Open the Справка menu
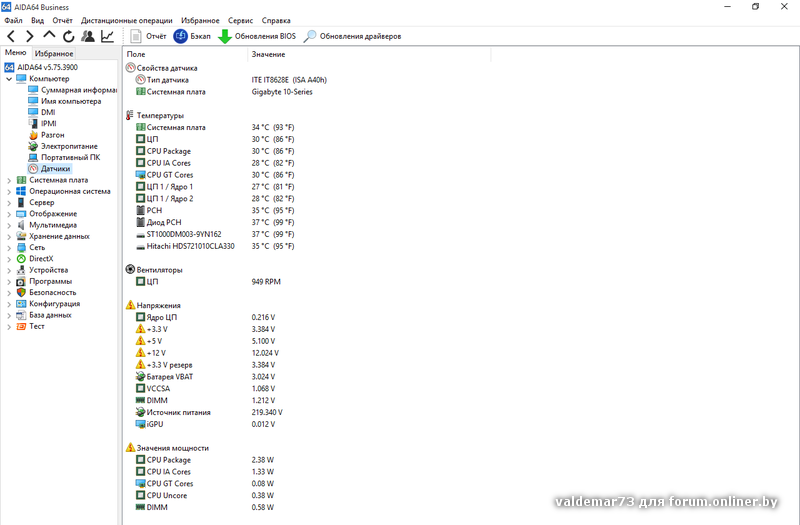Screen dimensions: 800x525 click(x=276, y=20)
